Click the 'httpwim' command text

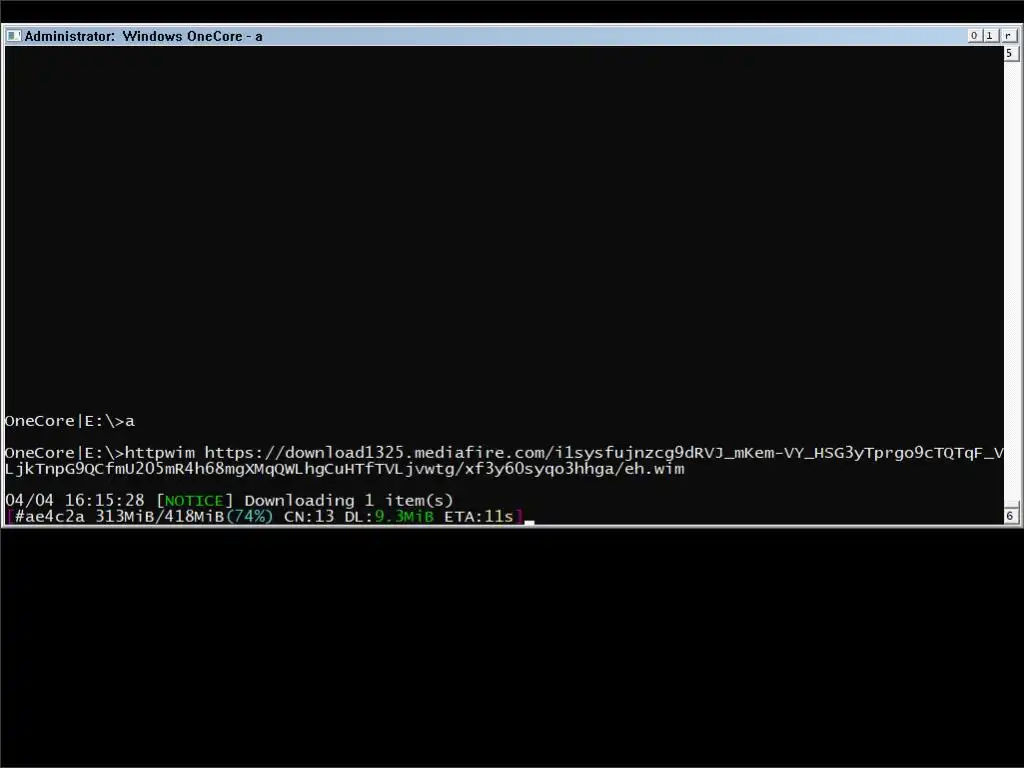point(159,453)
